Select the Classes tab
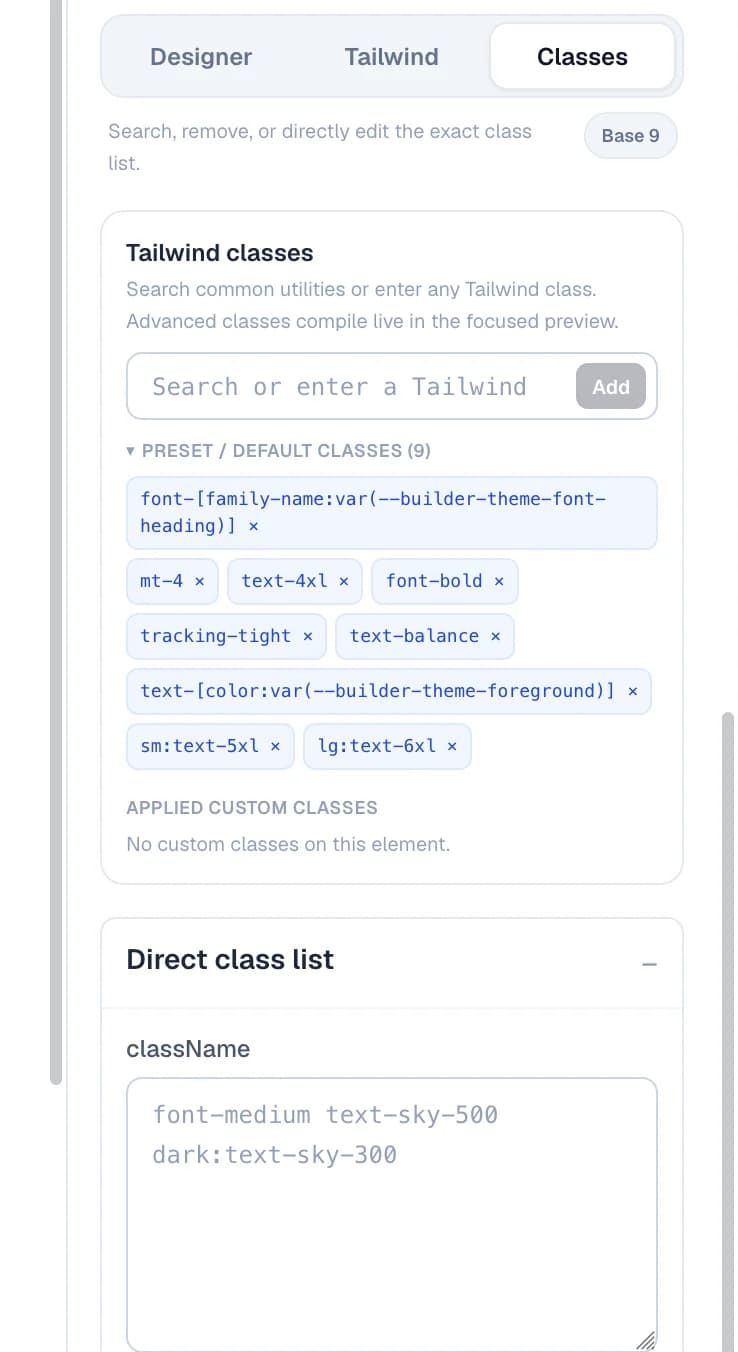 click(582, 57)
